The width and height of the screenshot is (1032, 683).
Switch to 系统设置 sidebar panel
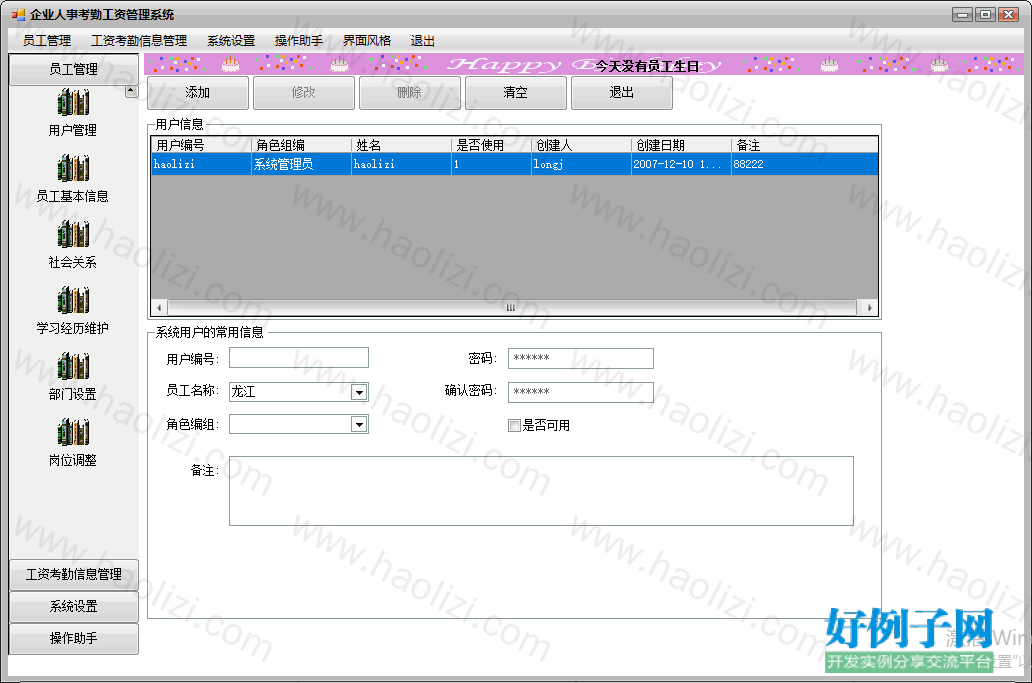pos(74,606)
